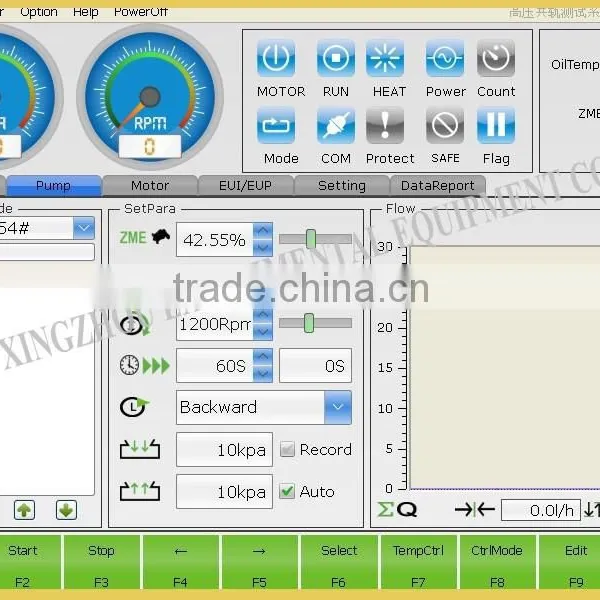Open the PowerOff menu
600x600 pixels.
pyautogui.click(x=140, y=12)
